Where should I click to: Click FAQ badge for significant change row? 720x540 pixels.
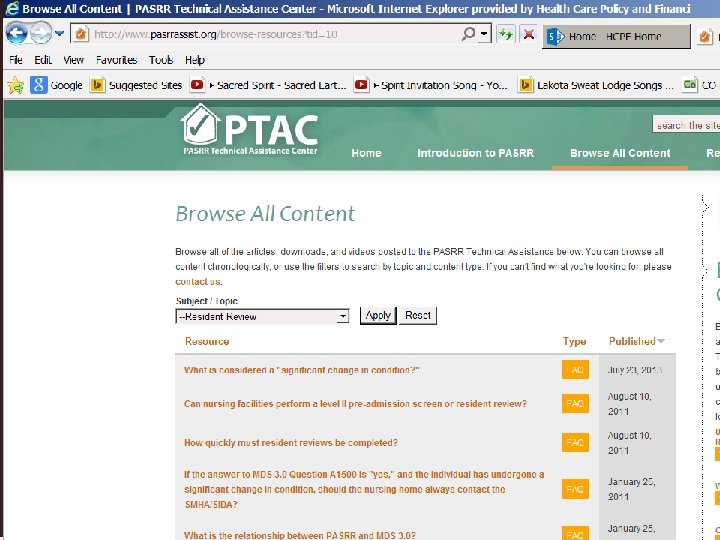point(575,370)
